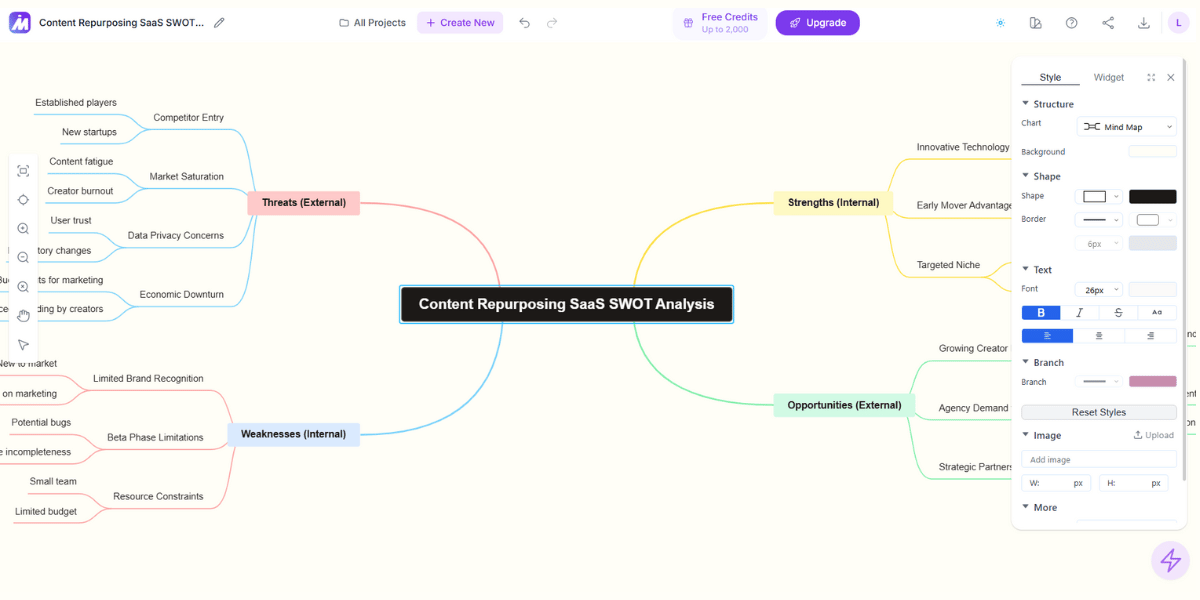
Task: Open the Border line style dropdown
Action: 1100,220
